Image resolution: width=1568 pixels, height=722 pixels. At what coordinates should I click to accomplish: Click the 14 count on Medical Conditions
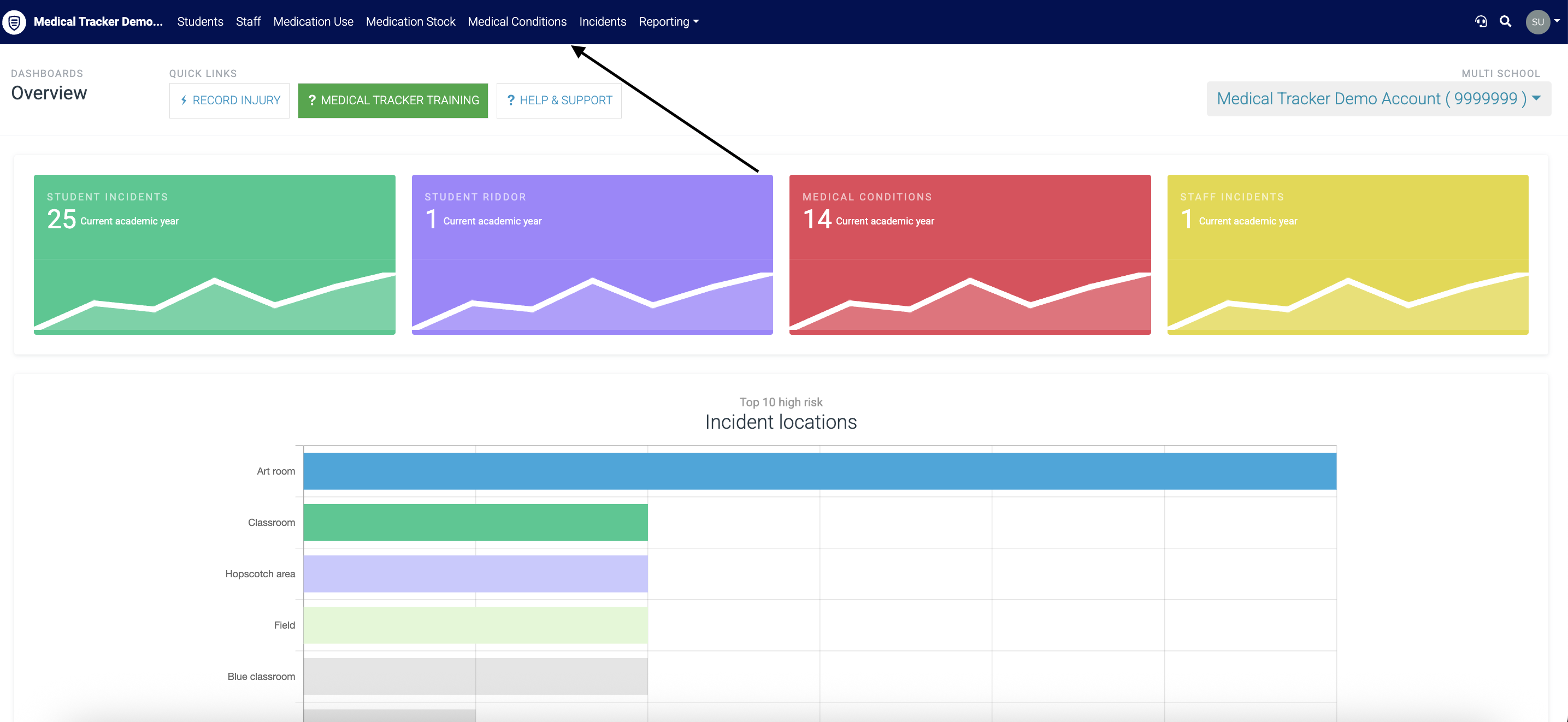[817, 219]
